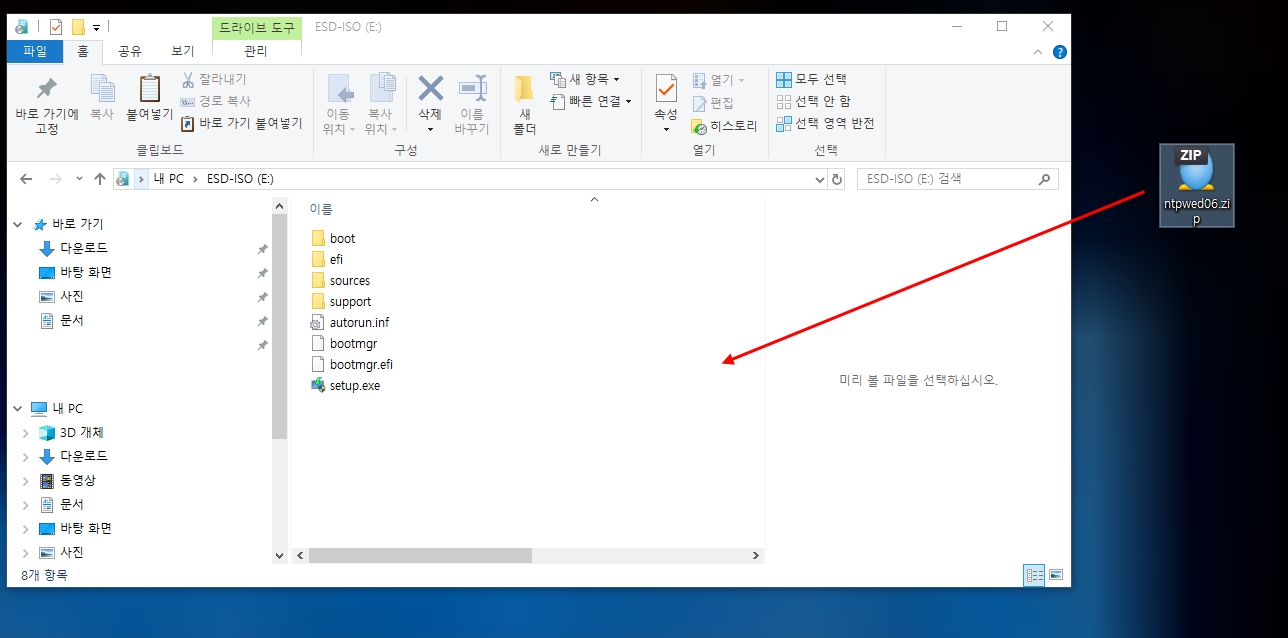This screenshot has height=638, width=1288.
Task: Select the support folder
Action: pyautogui.click(x=341, y=301)
